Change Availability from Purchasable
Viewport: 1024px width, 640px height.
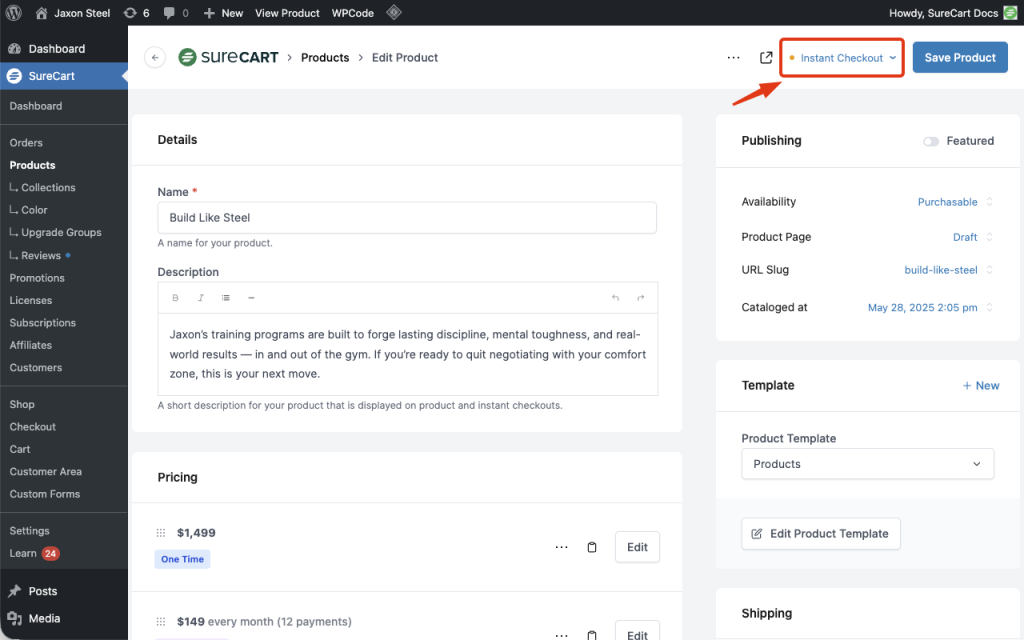pyautogui.click(x=955, y=202)
